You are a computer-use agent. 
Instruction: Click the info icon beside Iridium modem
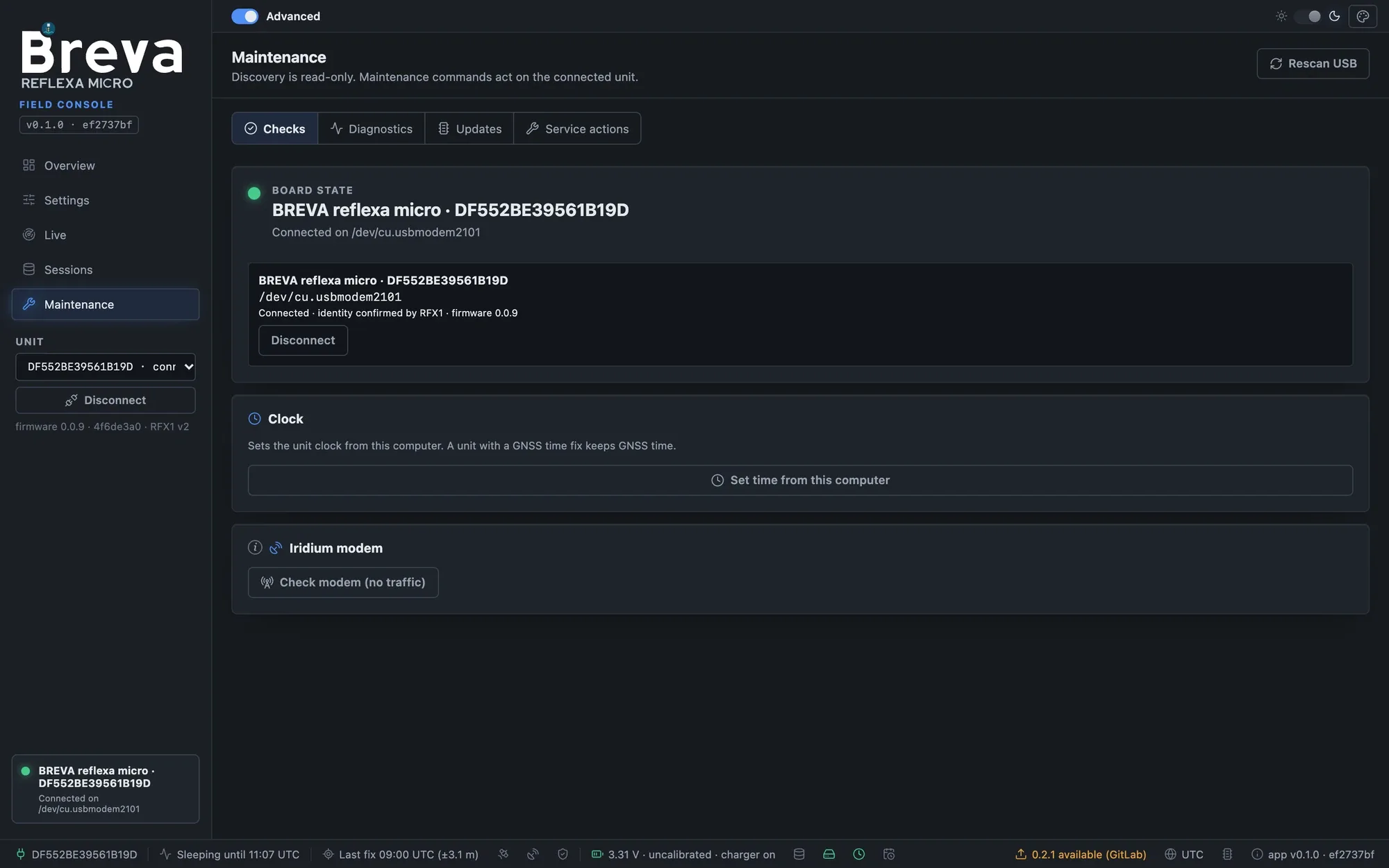255,547
